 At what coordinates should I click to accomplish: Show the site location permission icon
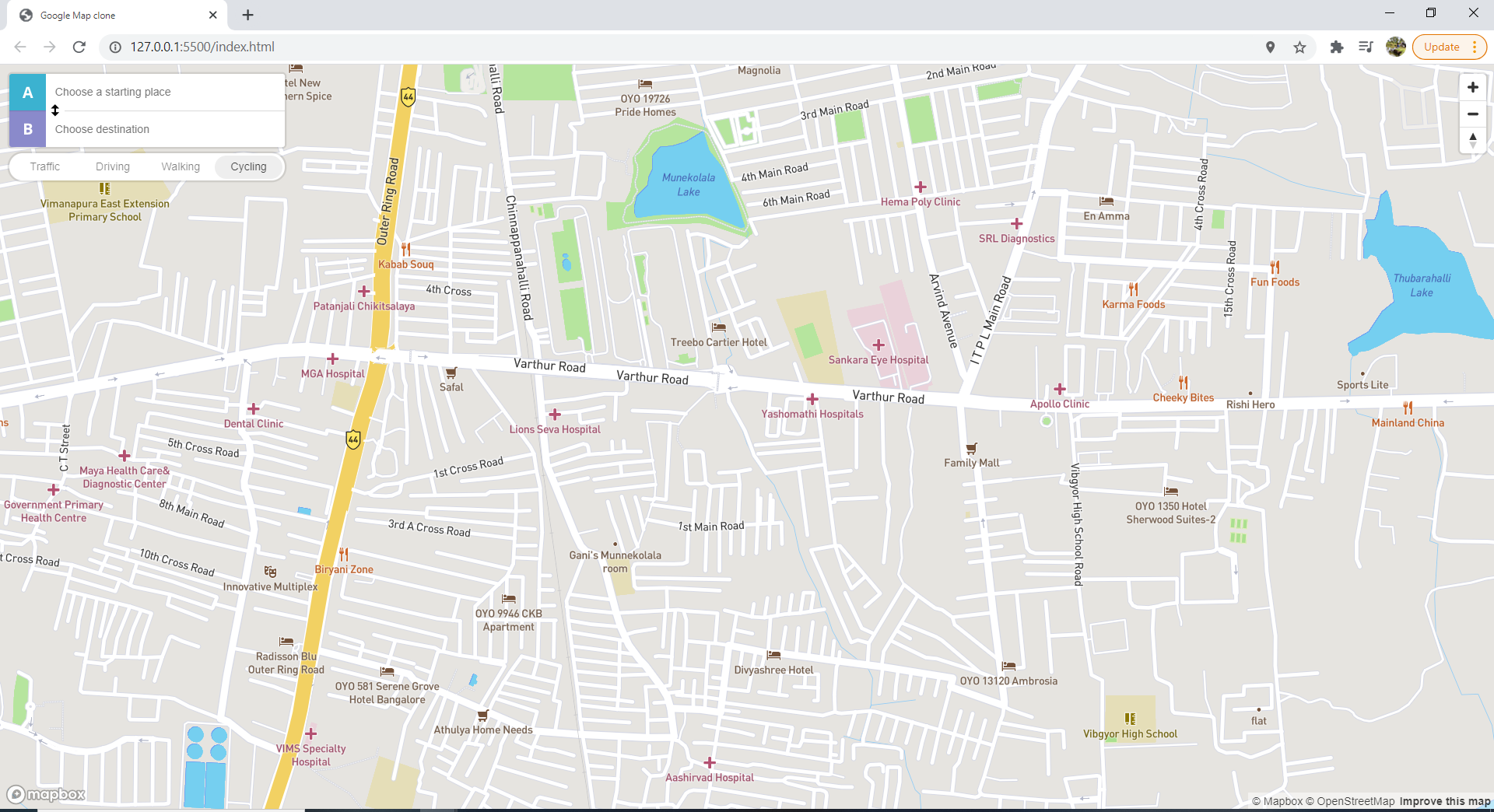point(1270,47)
